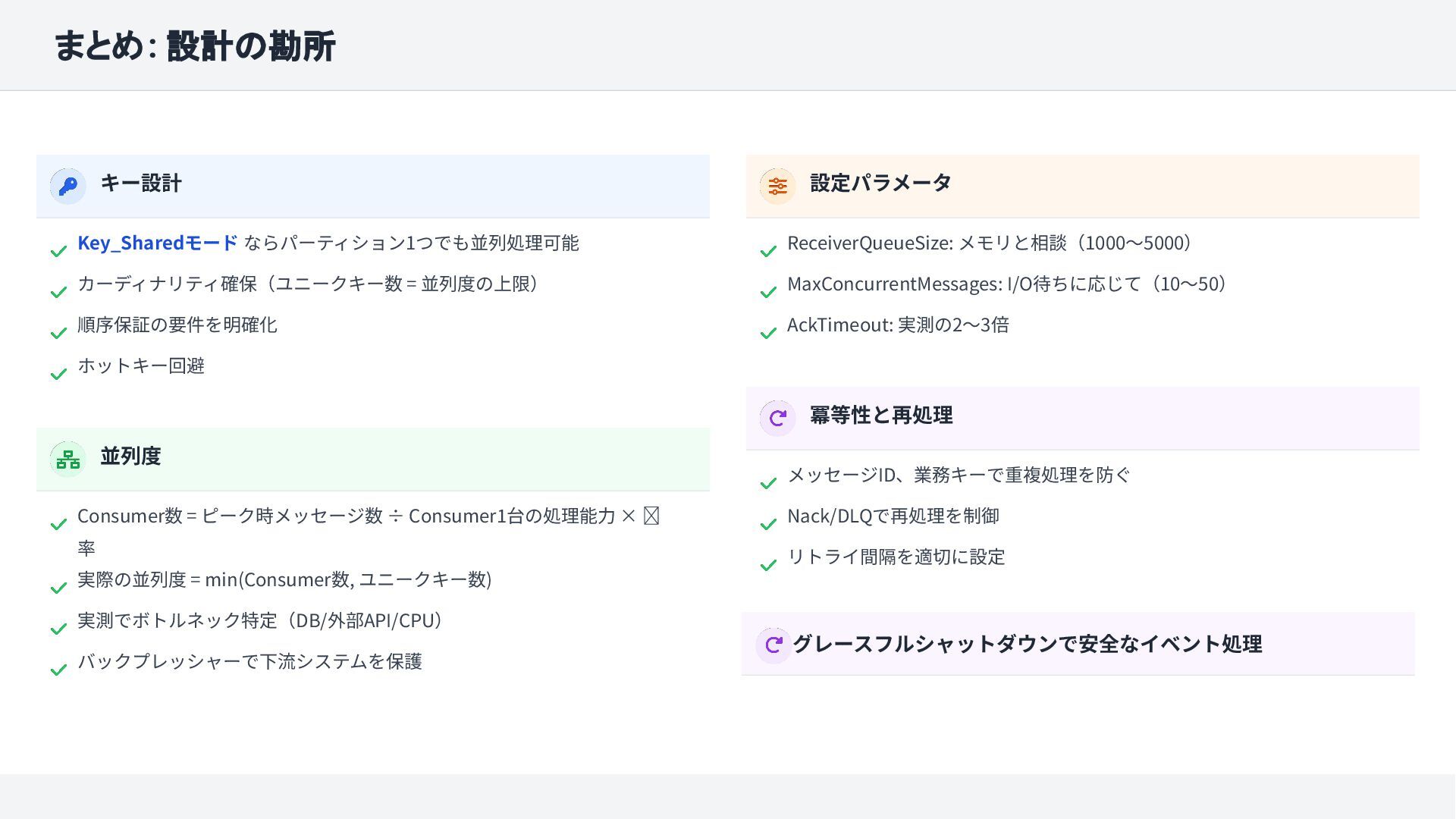
Task: Click the checkmark beside バックプレッシャー line
Action: (x=58, y=670)
